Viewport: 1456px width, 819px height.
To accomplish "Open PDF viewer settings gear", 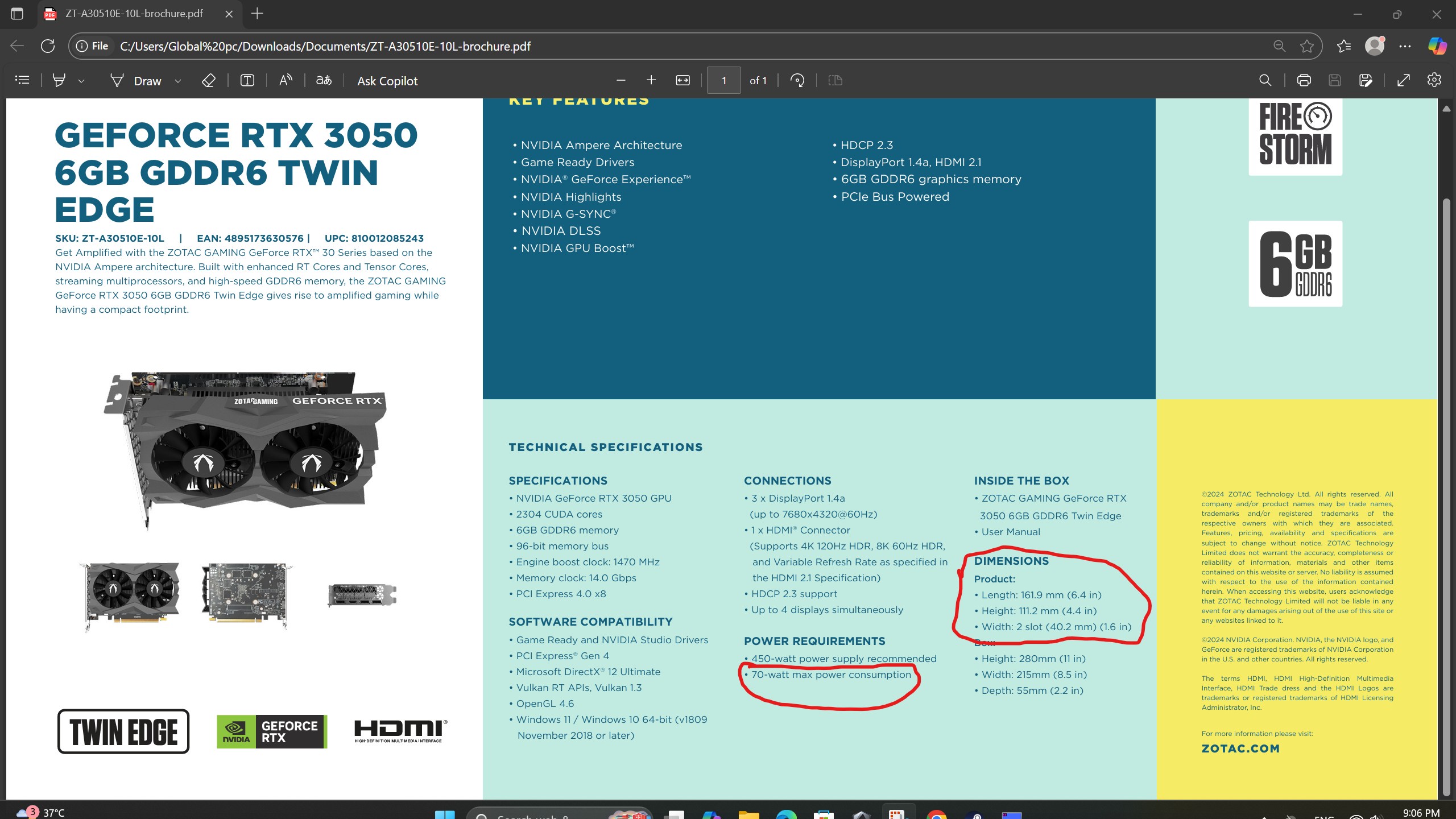I will pos(1434,80).
